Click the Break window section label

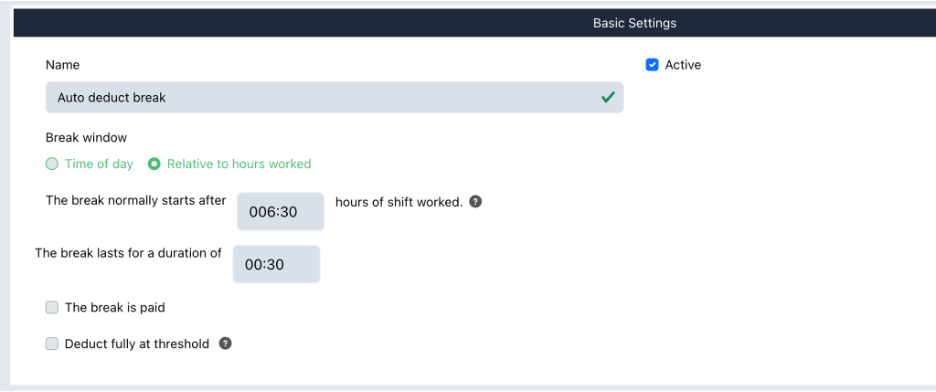tap(87, 137)
